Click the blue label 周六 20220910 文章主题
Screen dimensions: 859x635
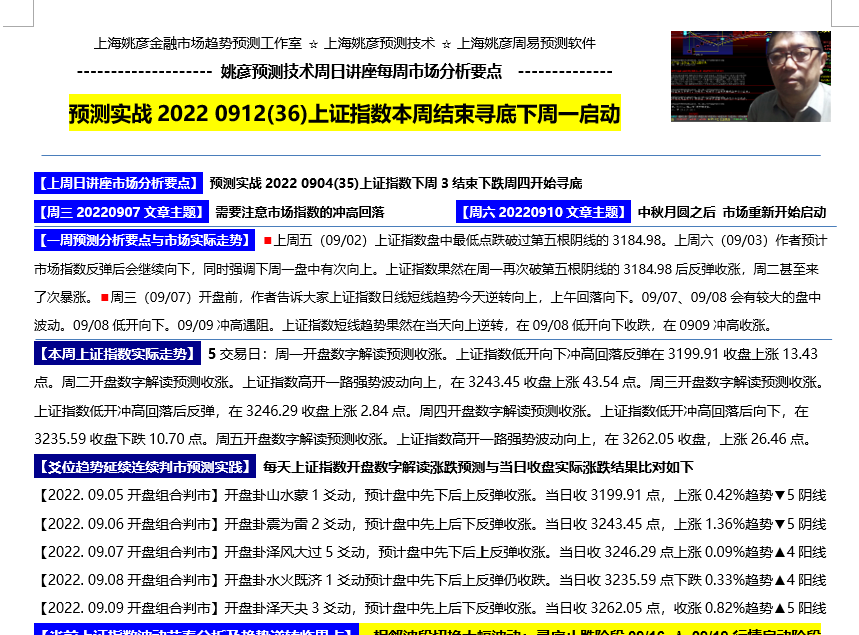(x=543, y=212)
